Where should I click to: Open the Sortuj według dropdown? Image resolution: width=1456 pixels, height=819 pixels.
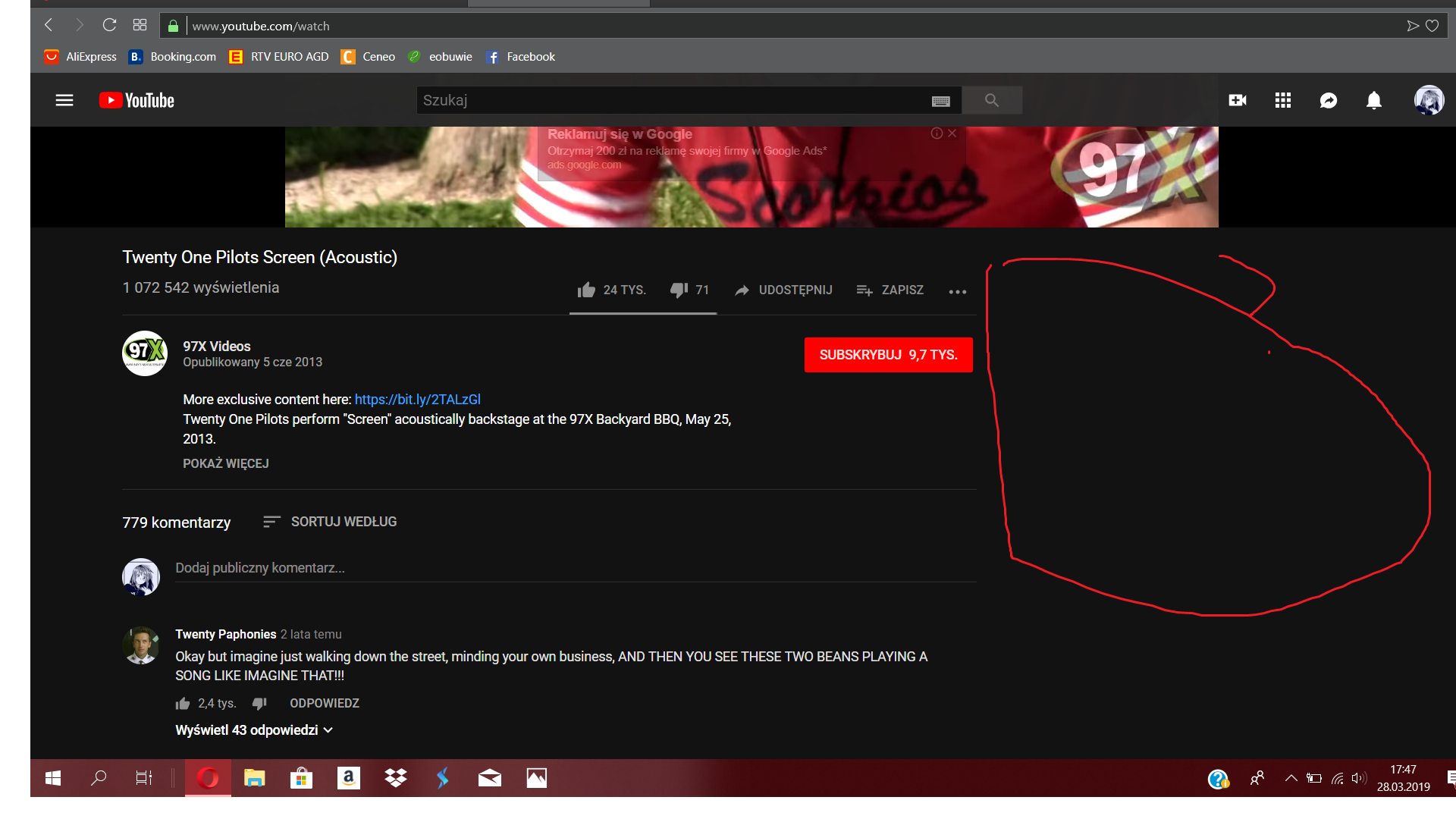point(330,522)
